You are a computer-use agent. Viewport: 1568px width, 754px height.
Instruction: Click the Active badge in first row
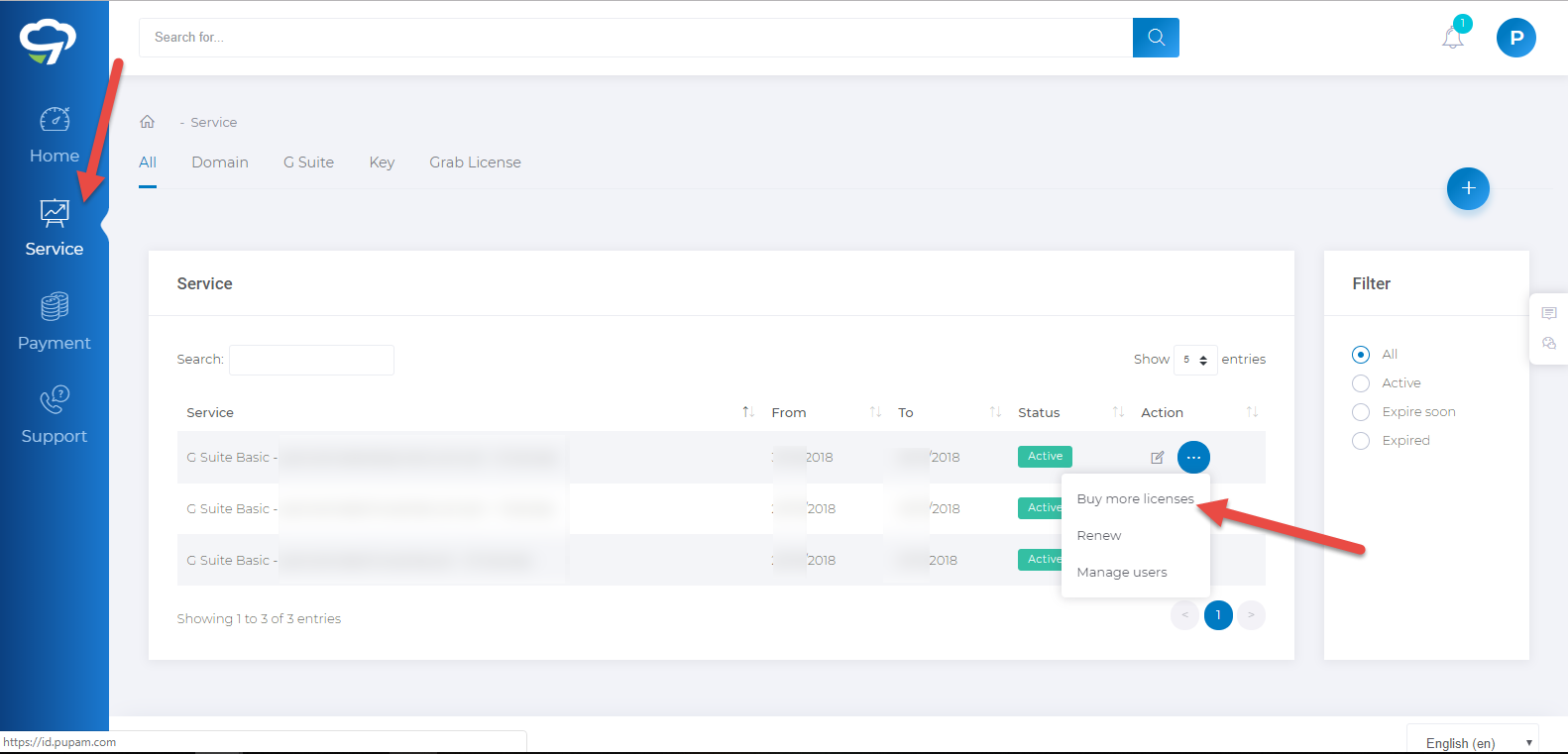pyautogui.click(x=1045, y=456)
